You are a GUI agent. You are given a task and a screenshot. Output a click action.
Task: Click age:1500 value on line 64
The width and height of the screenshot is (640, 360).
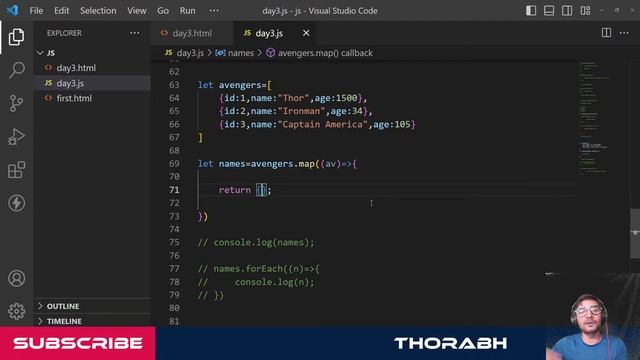tap(336, 98)
